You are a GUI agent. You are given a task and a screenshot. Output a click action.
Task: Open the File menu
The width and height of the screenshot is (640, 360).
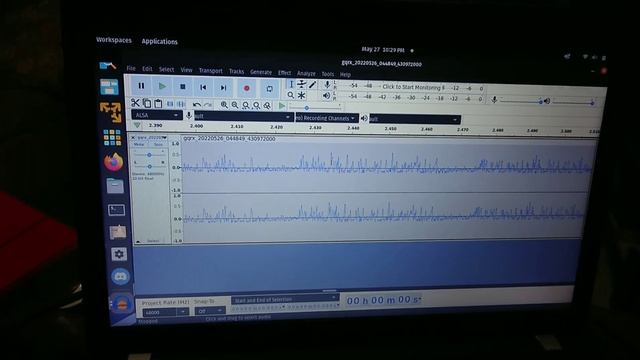131,68
